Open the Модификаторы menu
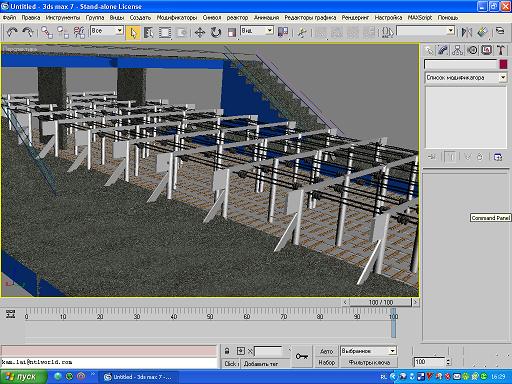The height and width of the screenshot is (384, 512). point(177,18)
